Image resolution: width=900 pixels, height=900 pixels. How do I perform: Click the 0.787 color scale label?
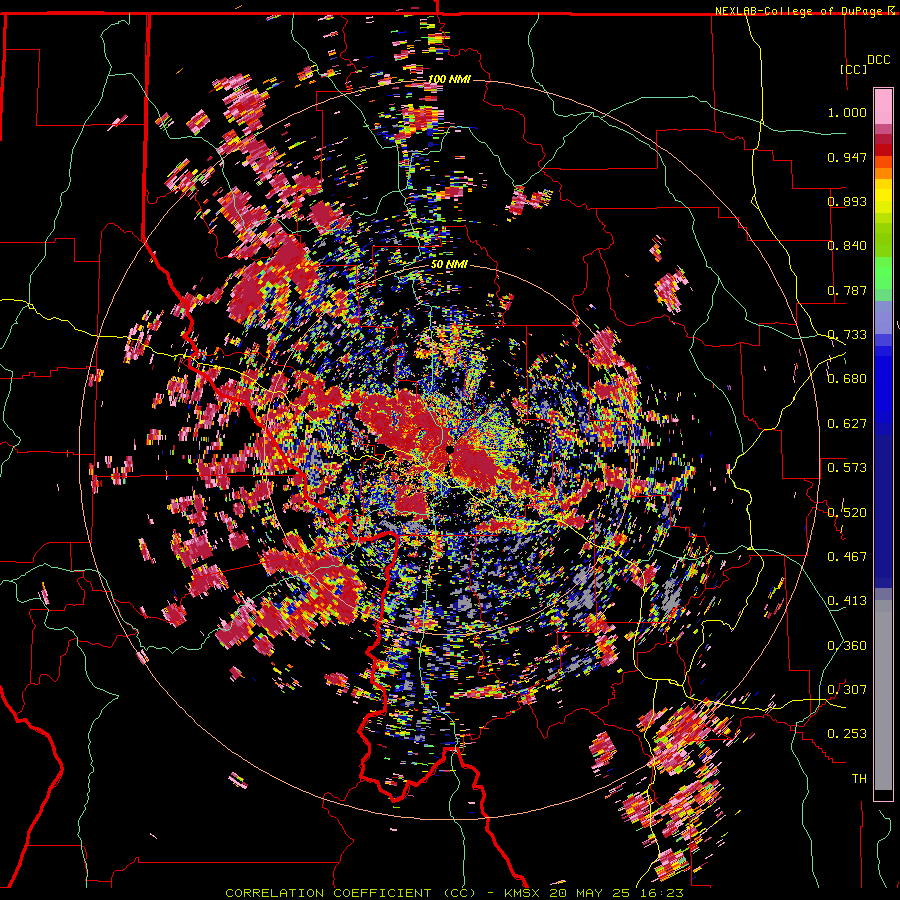pyautogui.click(x=847, y=290)
